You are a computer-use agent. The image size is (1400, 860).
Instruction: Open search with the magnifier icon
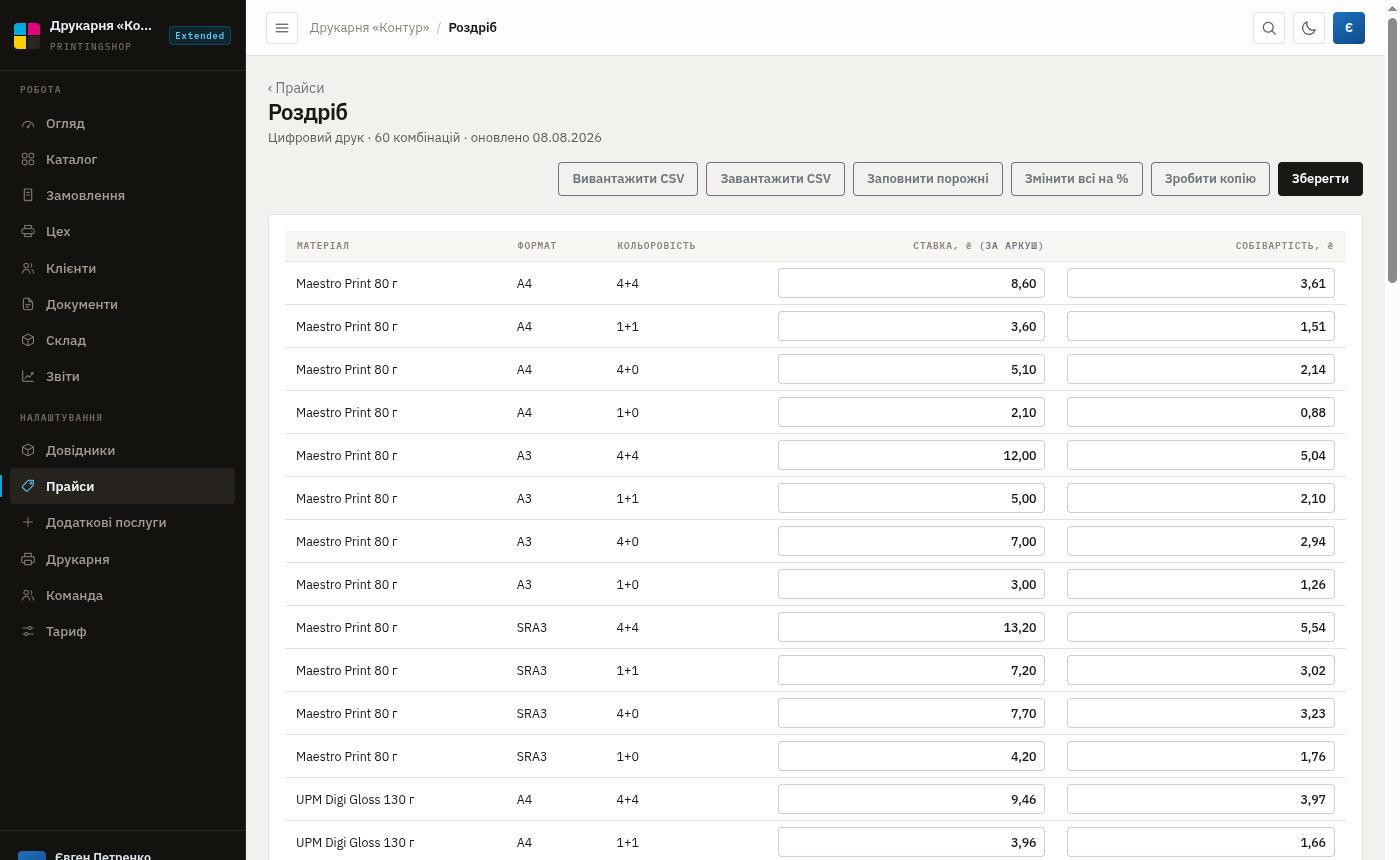click(x=1269, y=28)
